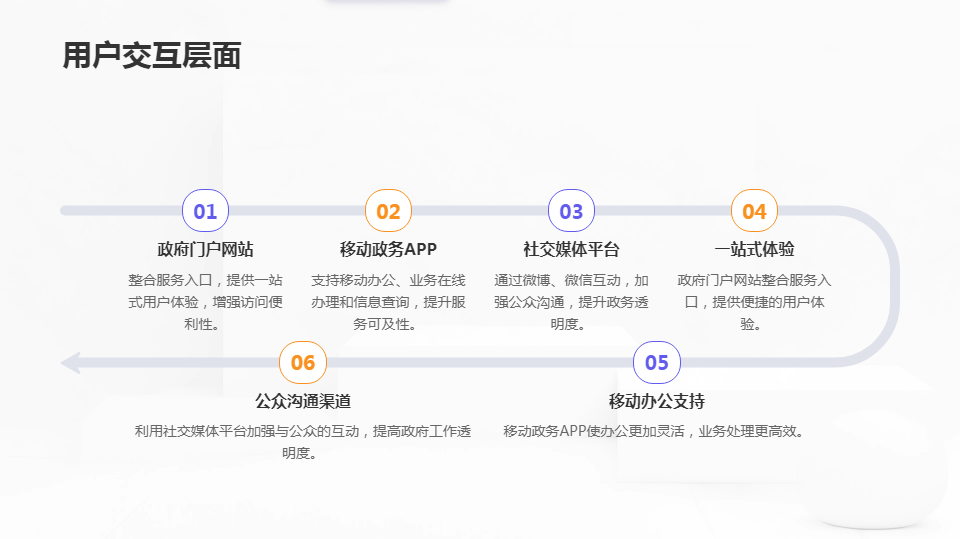
Task: Click the description starting 整合服务入口
Action: click(205, 302)
